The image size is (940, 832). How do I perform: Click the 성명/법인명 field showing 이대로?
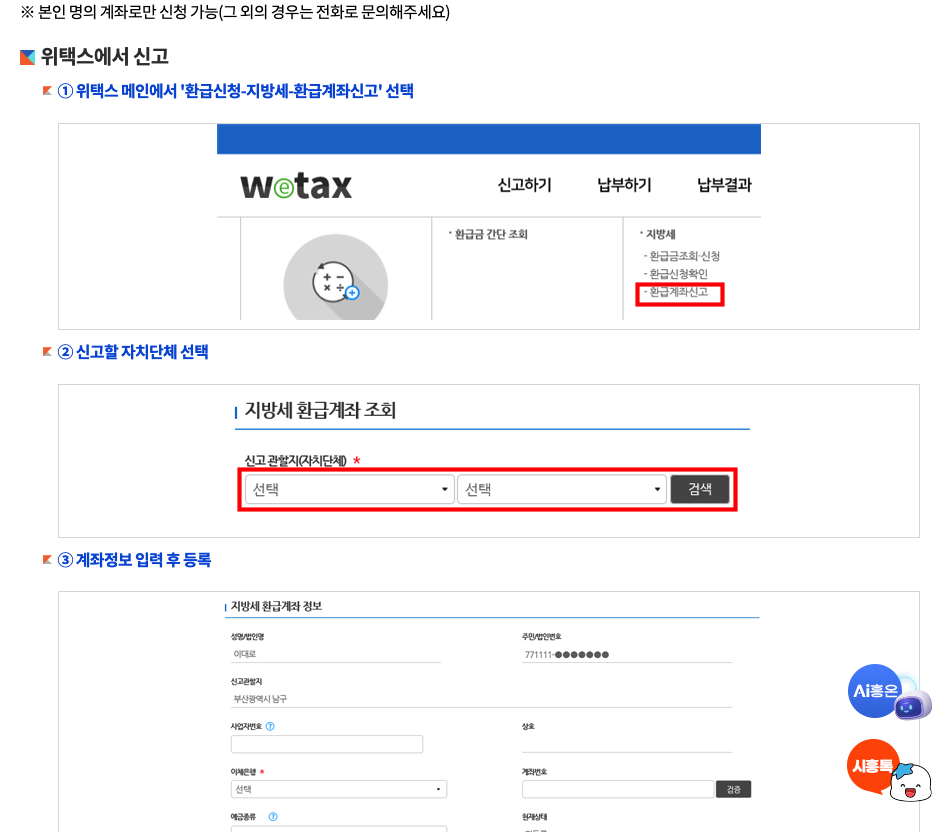(336, 654)
